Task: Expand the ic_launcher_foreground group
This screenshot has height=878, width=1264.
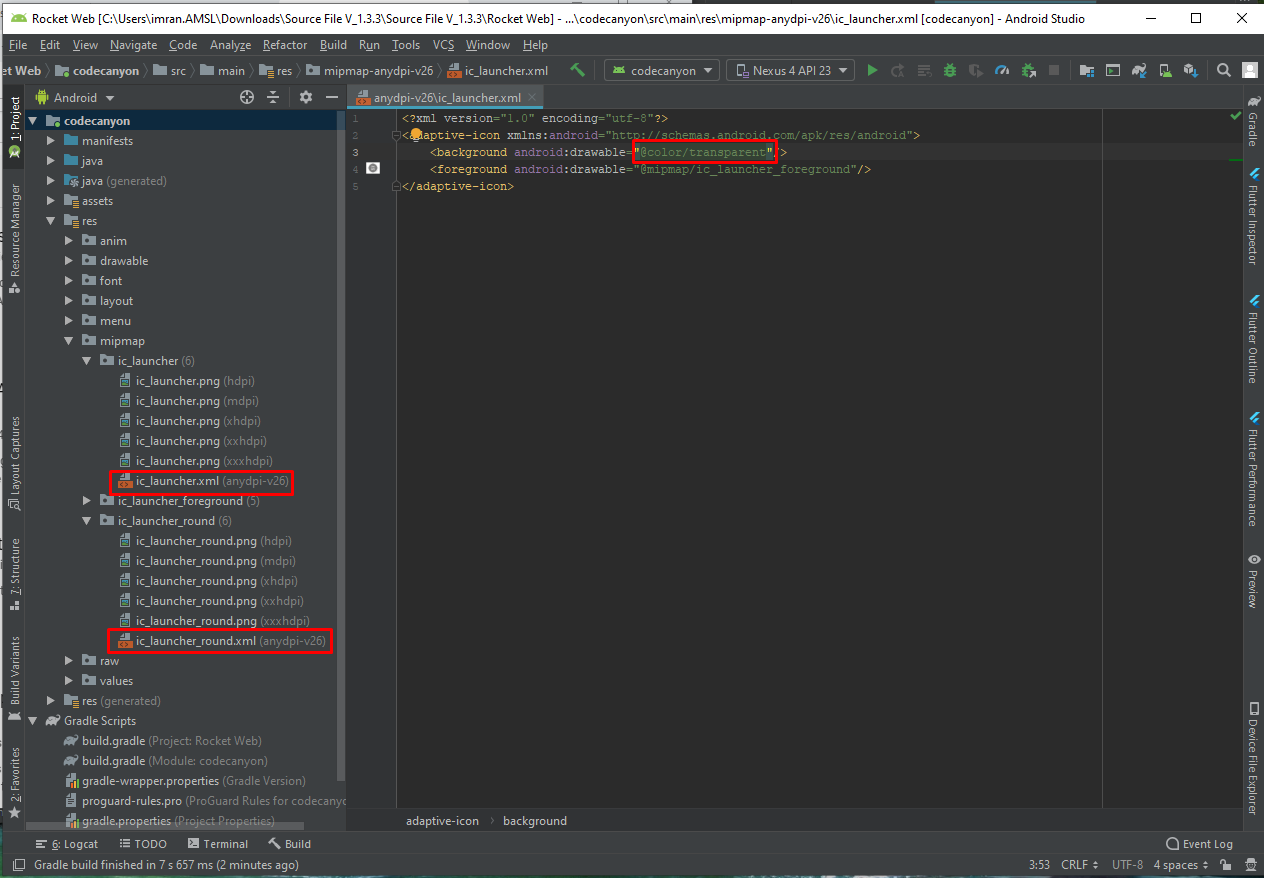Action: [x=87, y=501]
